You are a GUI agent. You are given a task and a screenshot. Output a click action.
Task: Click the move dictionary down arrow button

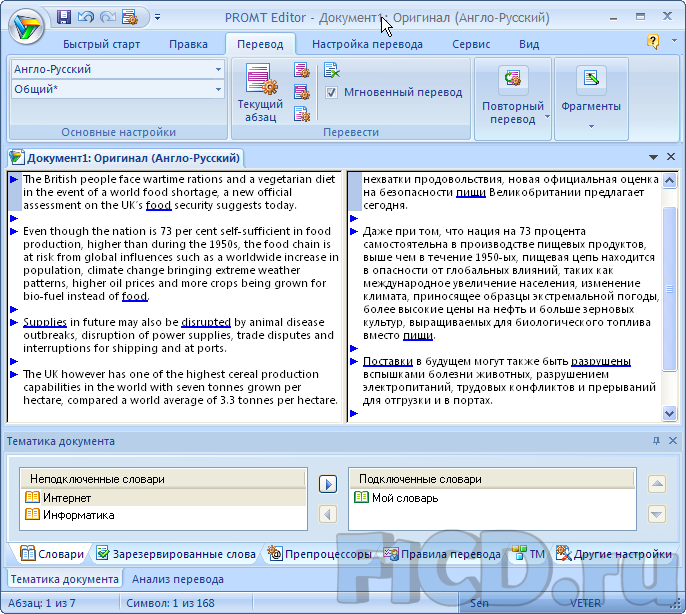pos(657,514)
